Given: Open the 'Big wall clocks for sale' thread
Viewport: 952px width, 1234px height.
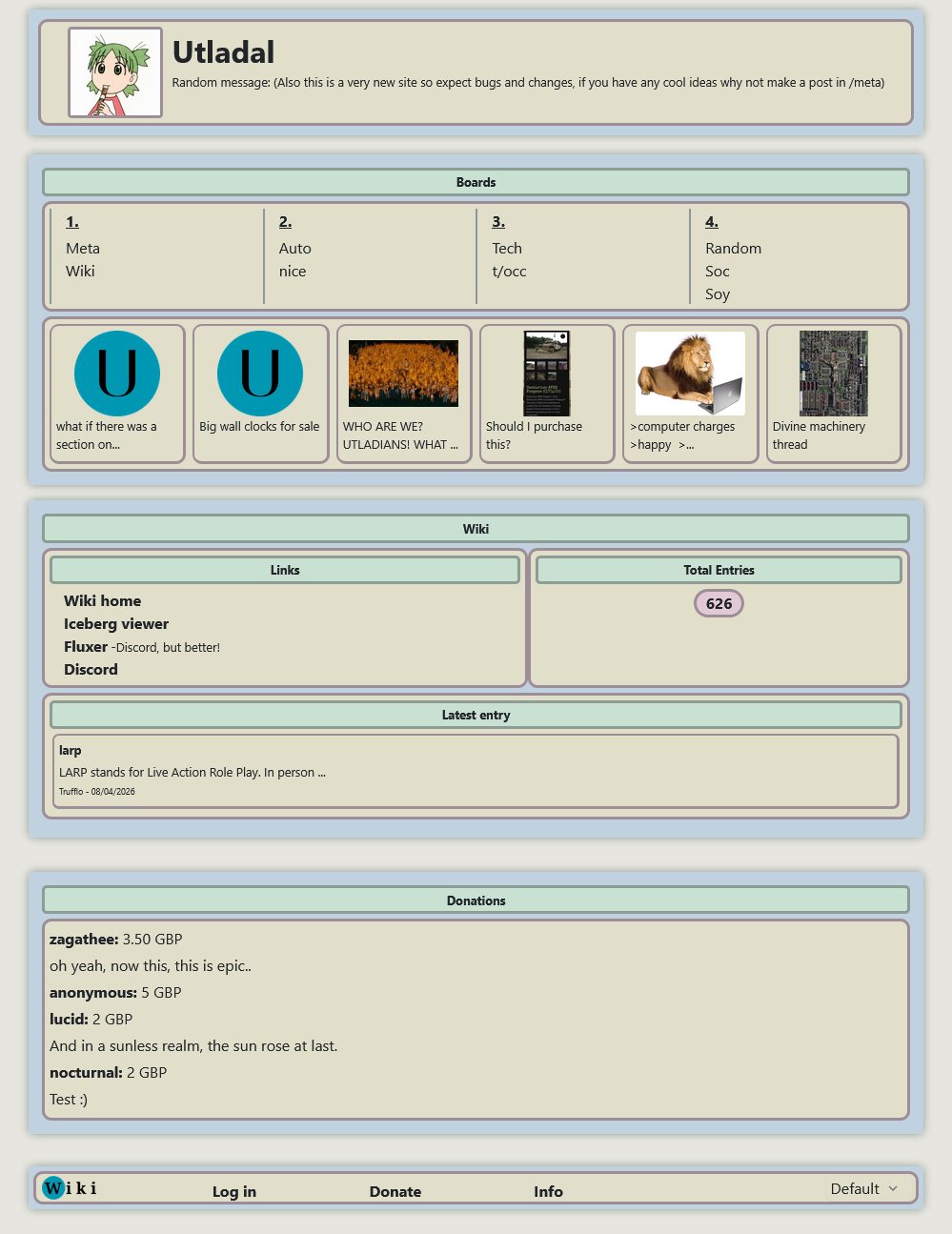Looking at the screenshot, I should point(260,374).
